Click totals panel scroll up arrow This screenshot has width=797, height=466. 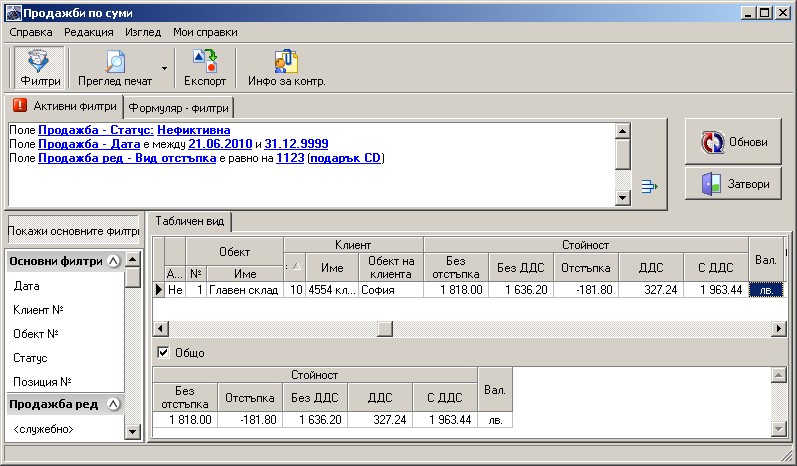click(x=779, y=376)
